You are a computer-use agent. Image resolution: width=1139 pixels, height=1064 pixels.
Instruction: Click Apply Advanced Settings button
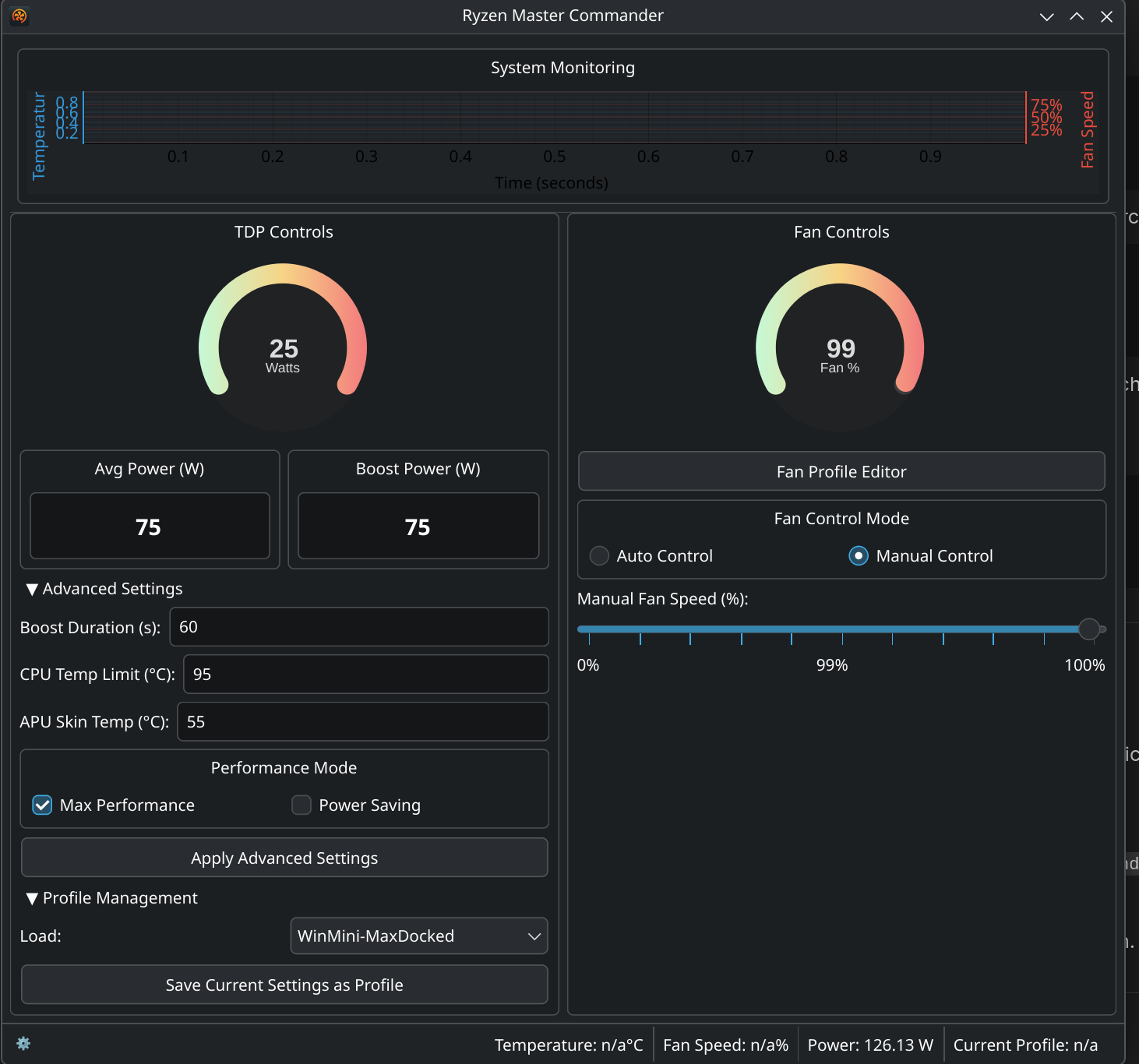[x=284, y=858]
